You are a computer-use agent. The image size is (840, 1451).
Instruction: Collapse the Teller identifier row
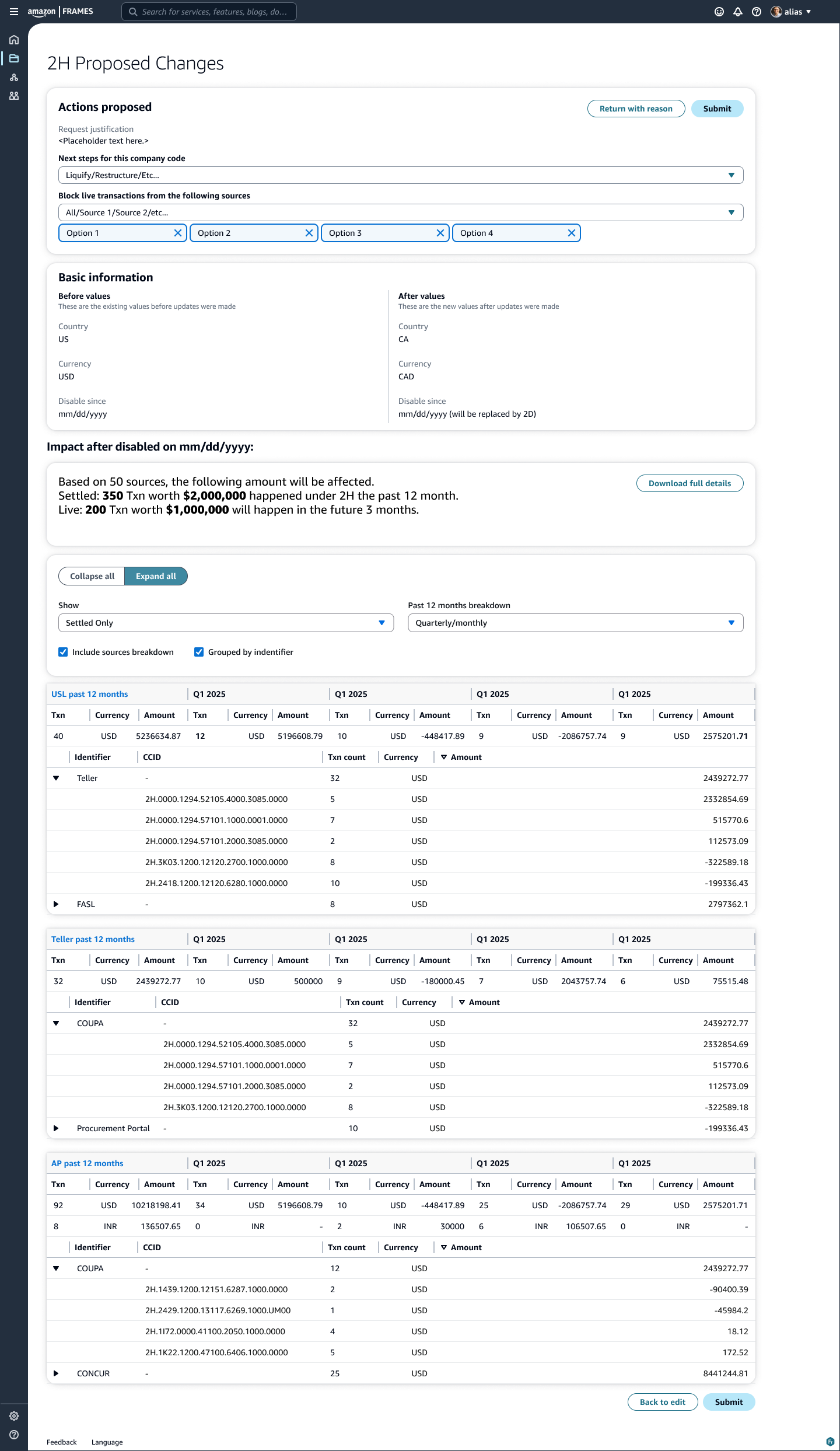tap(56, 778)
